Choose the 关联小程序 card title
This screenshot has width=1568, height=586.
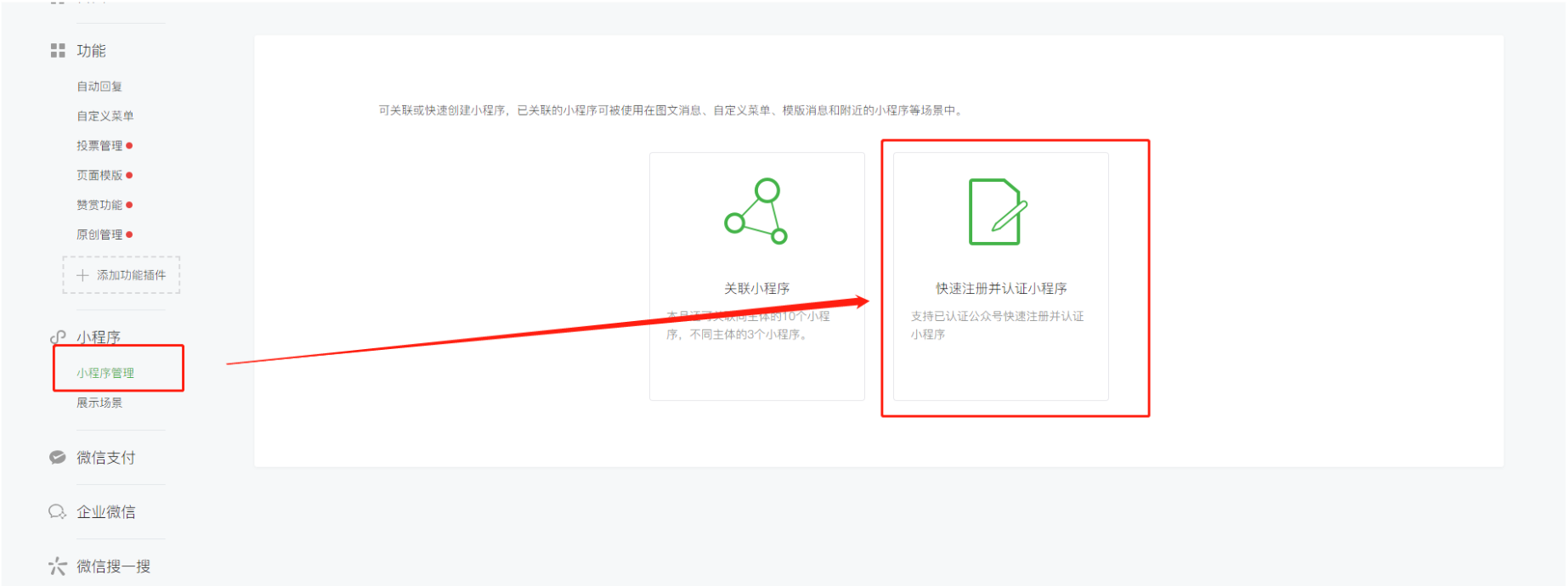756,289
